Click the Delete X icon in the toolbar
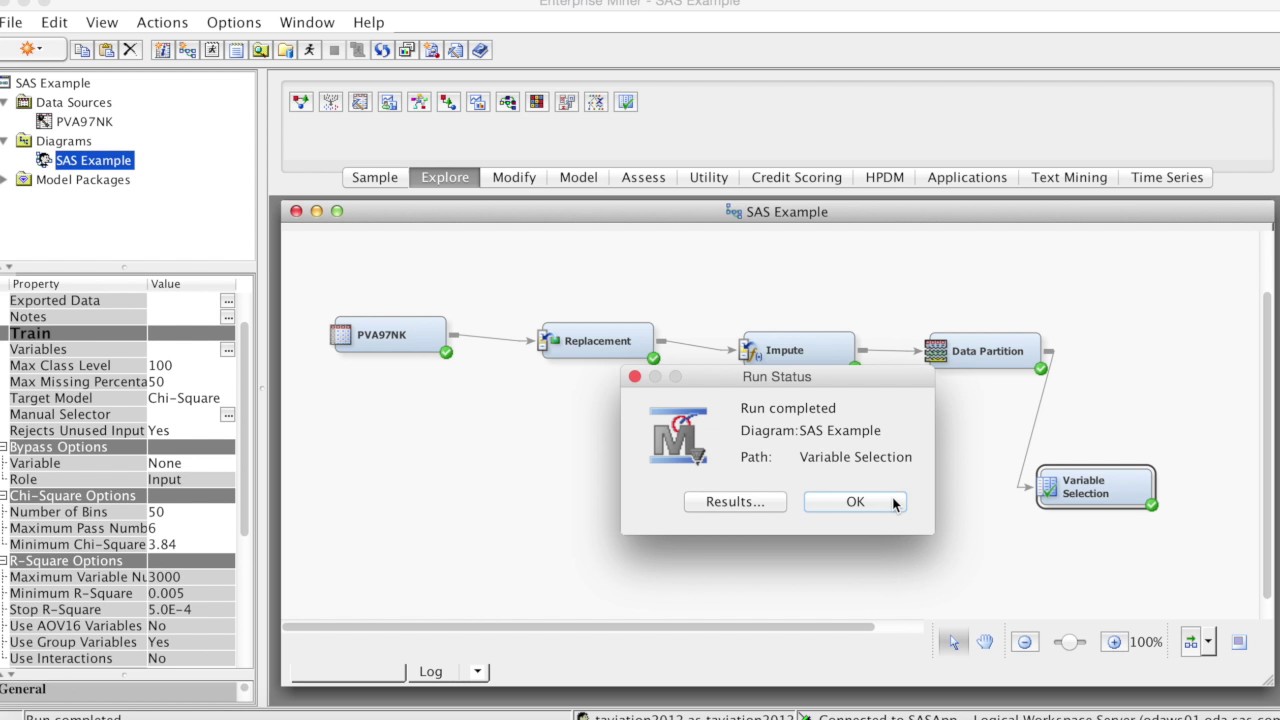Viewport: 1280px width, 720px height. coord(130,50)
